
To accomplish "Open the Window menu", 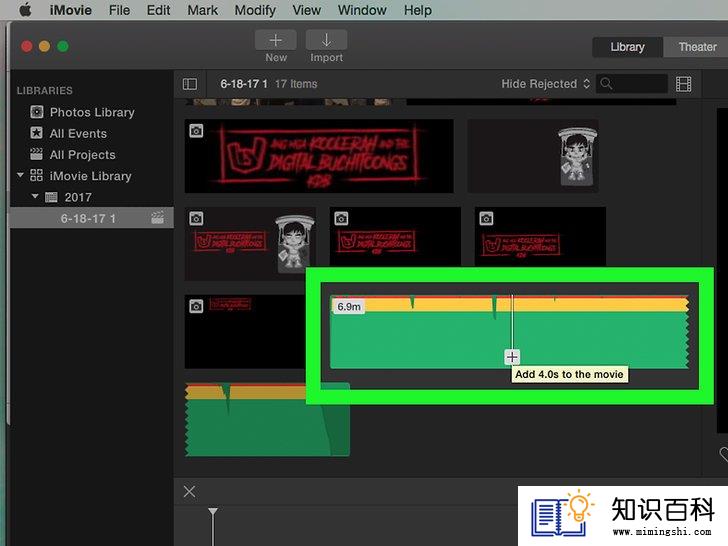I will [362, 10].
